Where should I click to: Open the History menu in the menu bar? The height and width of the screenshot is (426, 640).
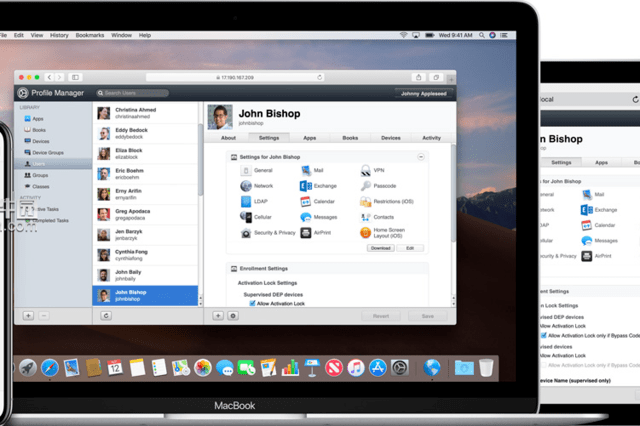tap(59, 35)
